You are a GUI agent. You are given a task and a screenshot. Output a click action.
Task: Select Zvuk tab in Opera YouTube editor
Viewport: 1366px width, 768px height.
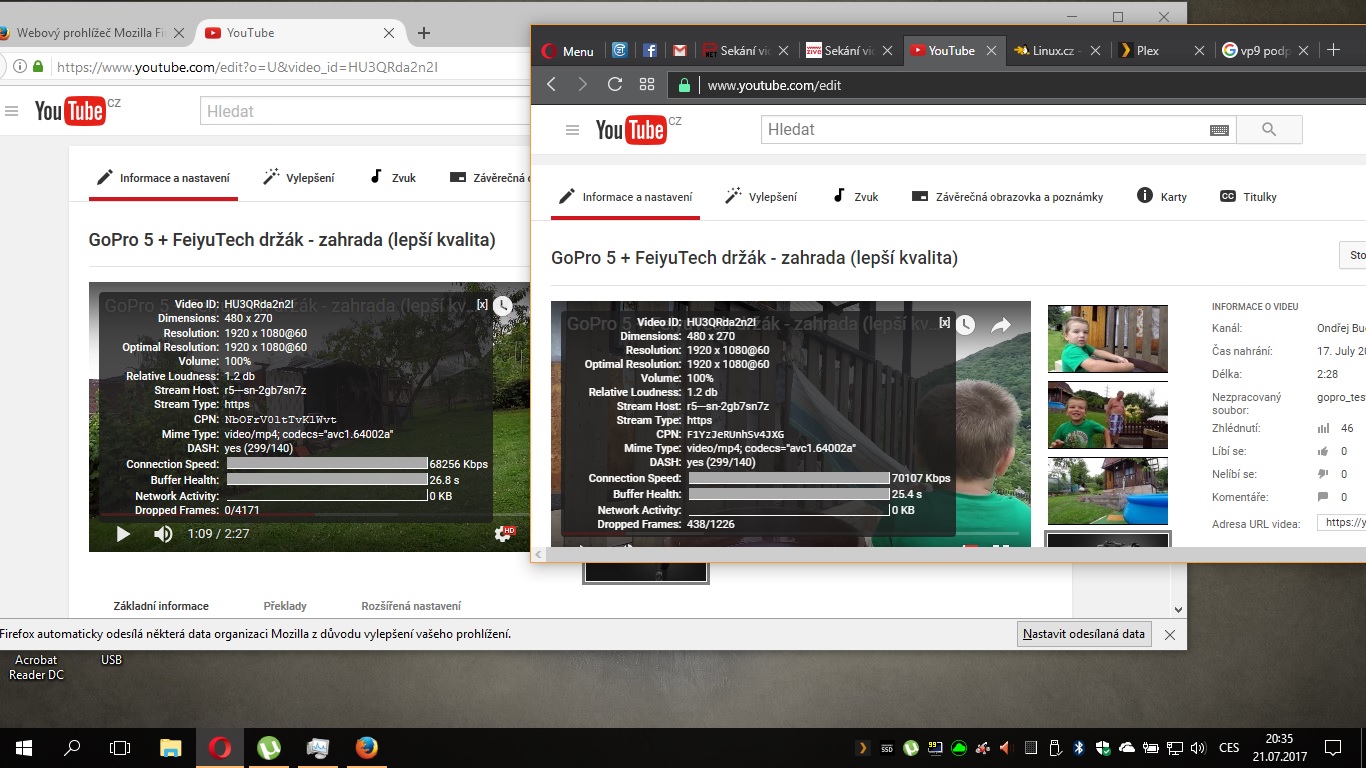tap(855, 197)
